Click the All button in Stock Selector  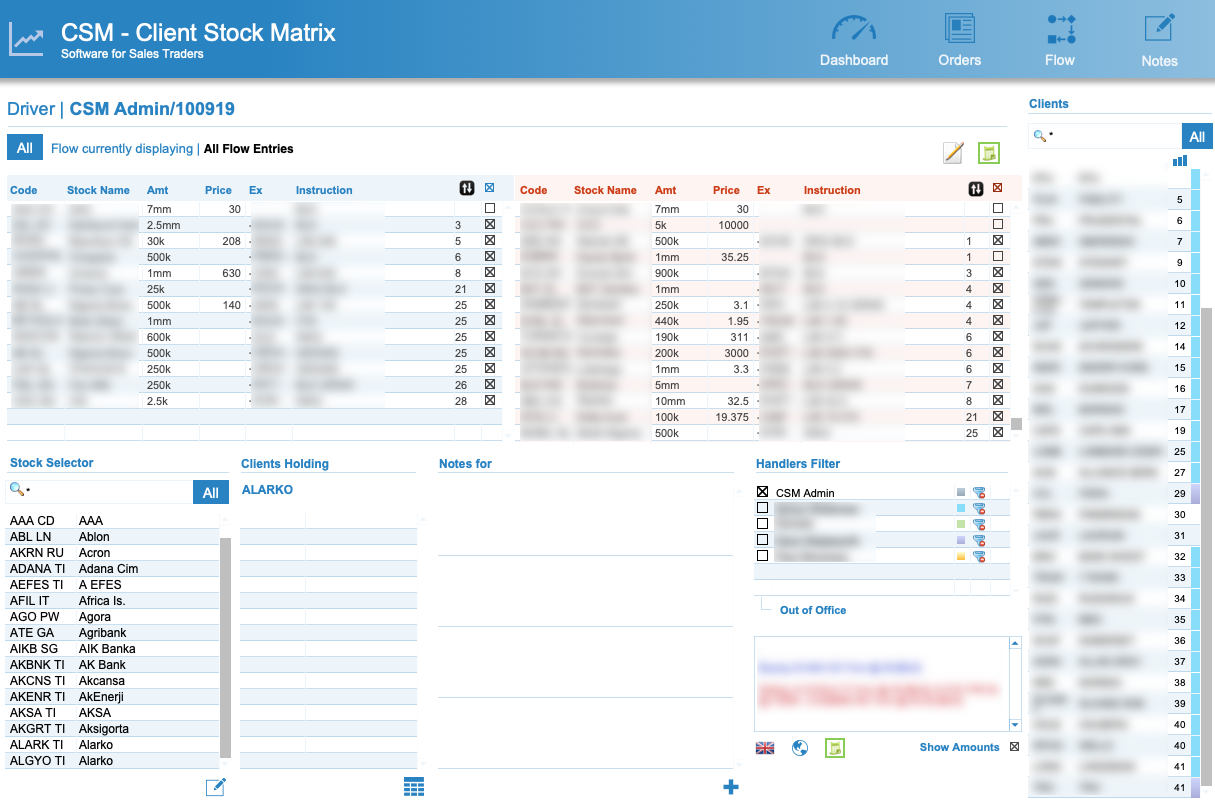pos(211,492)
